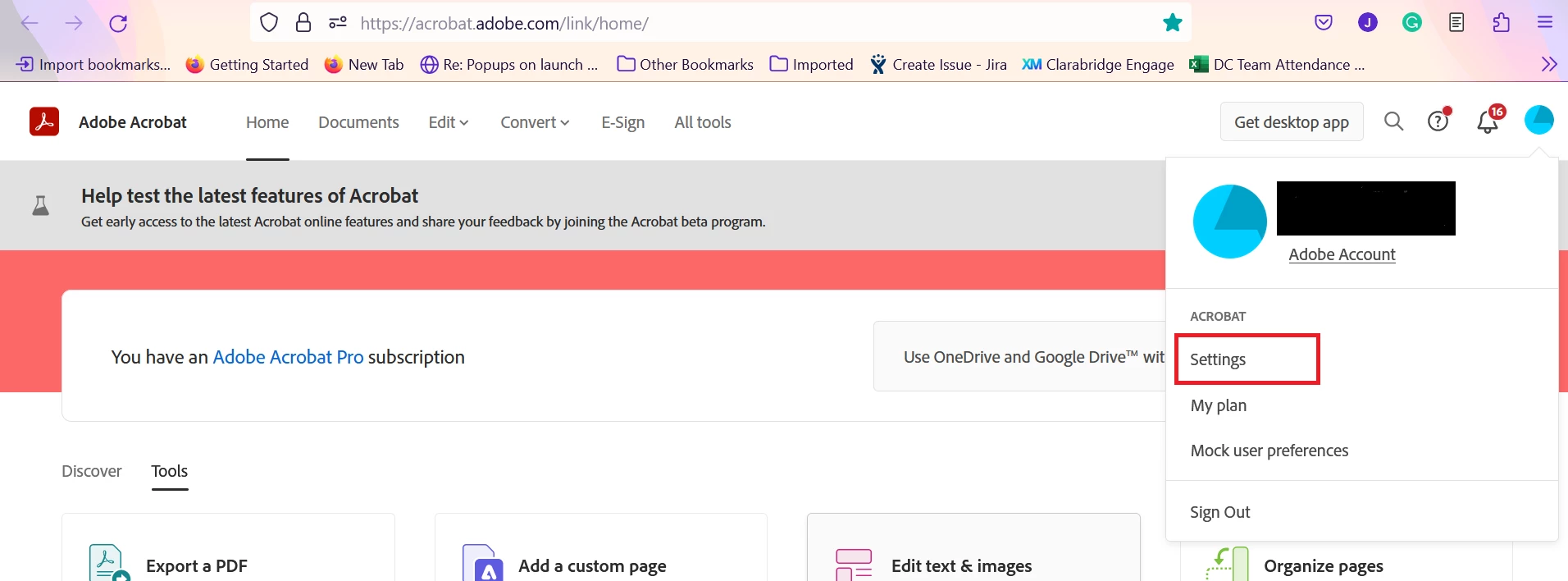Open the All tools tab

click(703, 122)
